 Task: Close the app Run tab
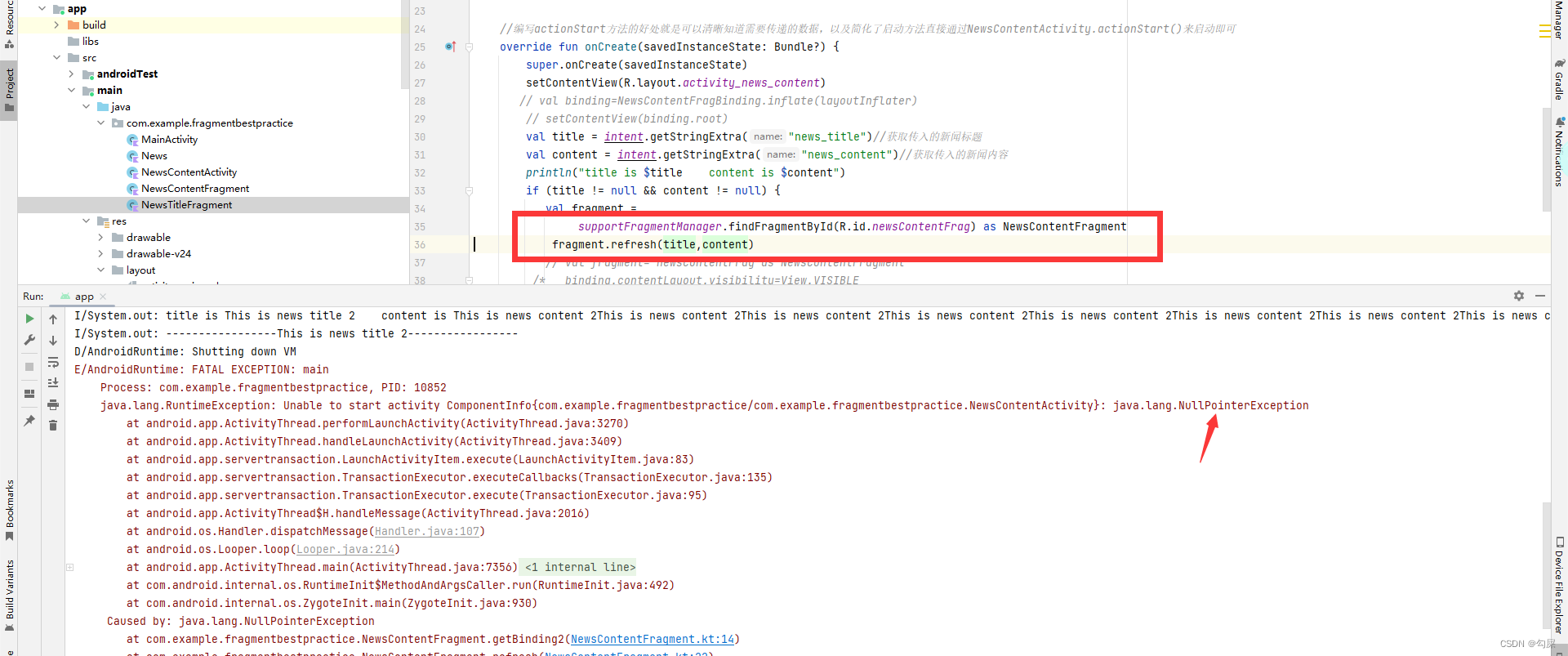[x=103, y=297]
